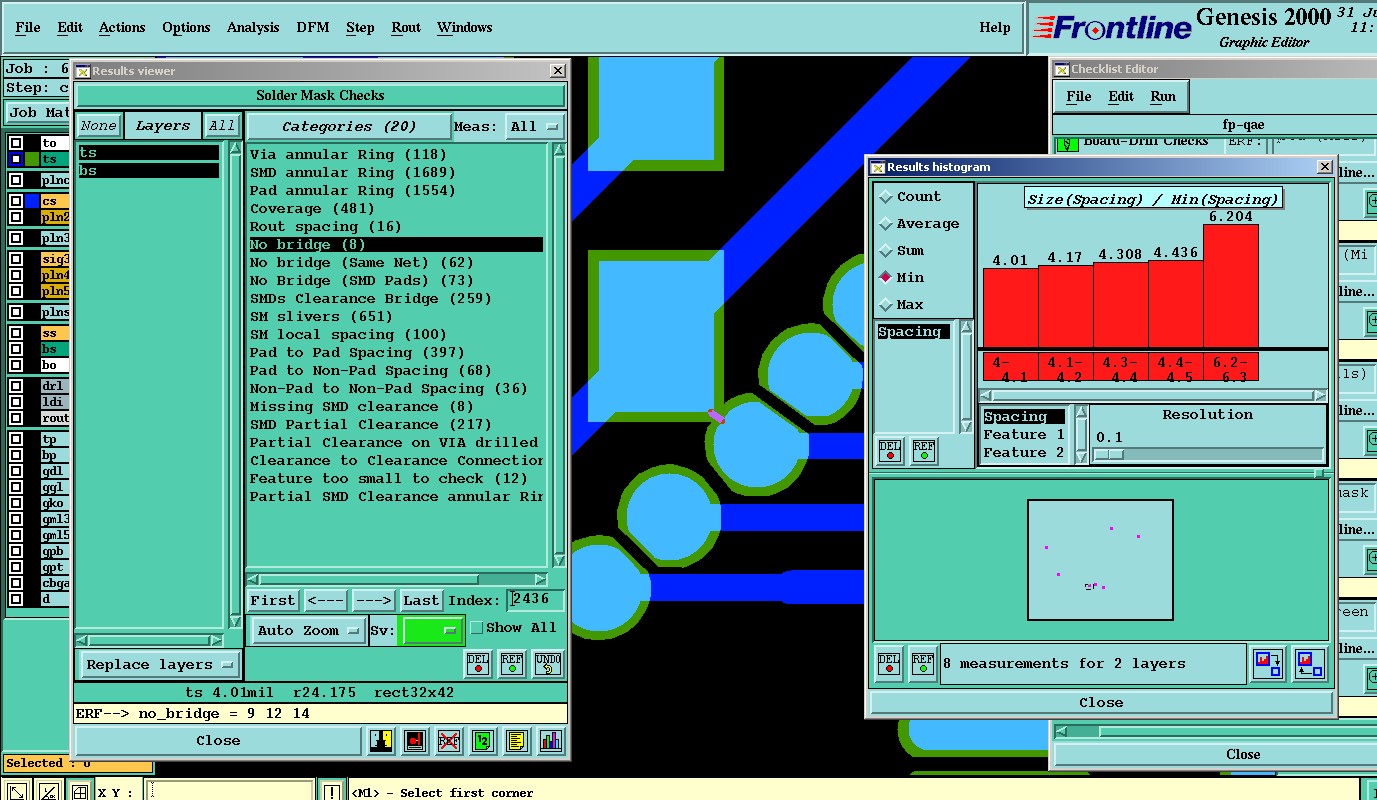
Task: Click the 6.2-6.3 histogram bin label
Action: point(1230,366)
